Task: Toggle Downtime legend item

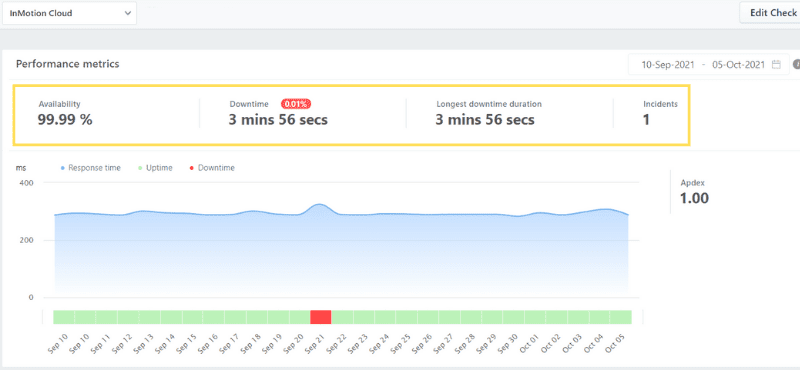Action: (x=212, y=168)
